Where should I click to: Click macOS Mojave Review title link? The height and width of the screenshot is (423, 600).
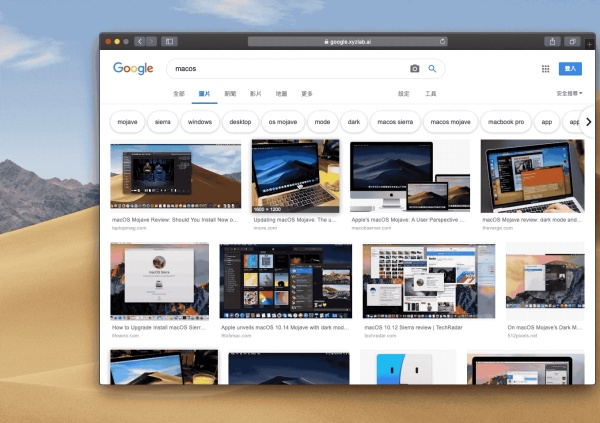175,220
